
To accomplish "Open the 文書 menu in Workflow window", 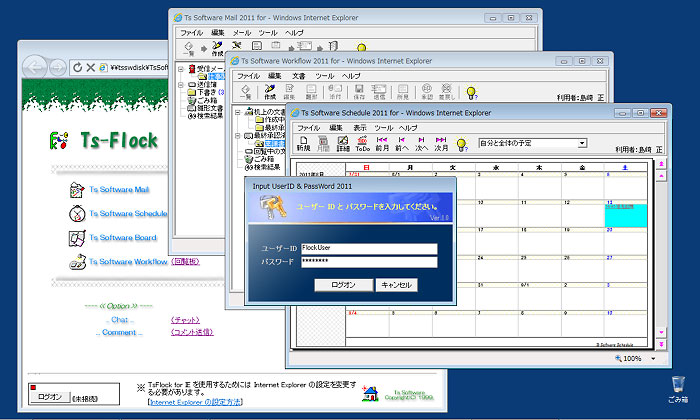I will click(x=299, y=76).
